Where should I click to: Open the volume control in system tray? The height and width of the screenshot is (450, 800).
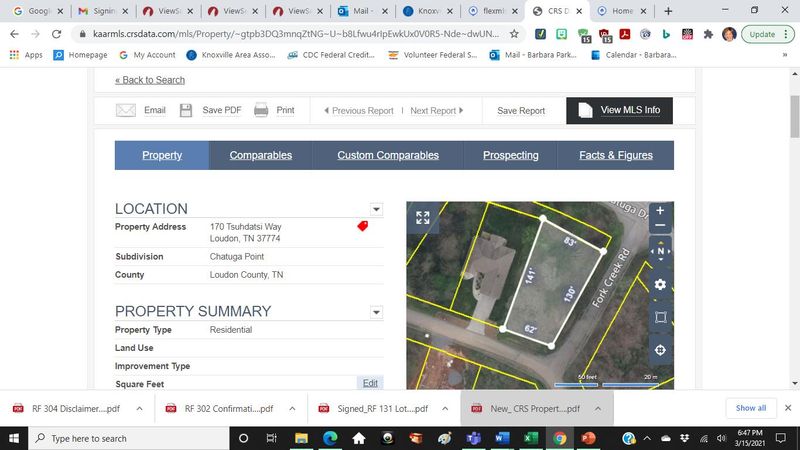(x=721, y=438)
